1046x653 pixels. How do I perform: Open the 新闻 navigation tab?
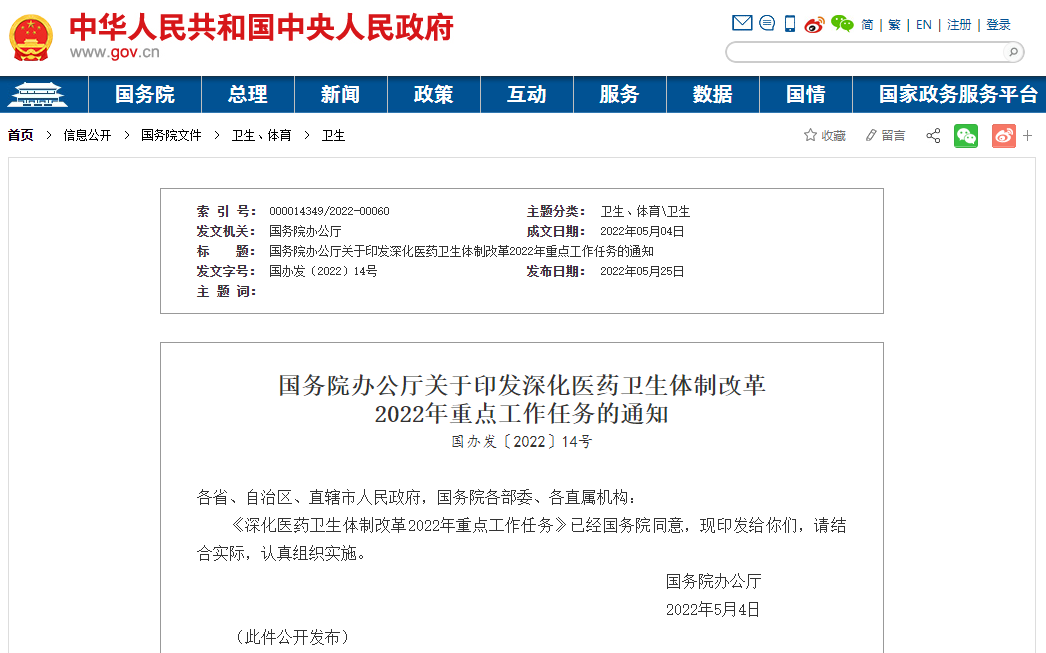coord(340,94)
